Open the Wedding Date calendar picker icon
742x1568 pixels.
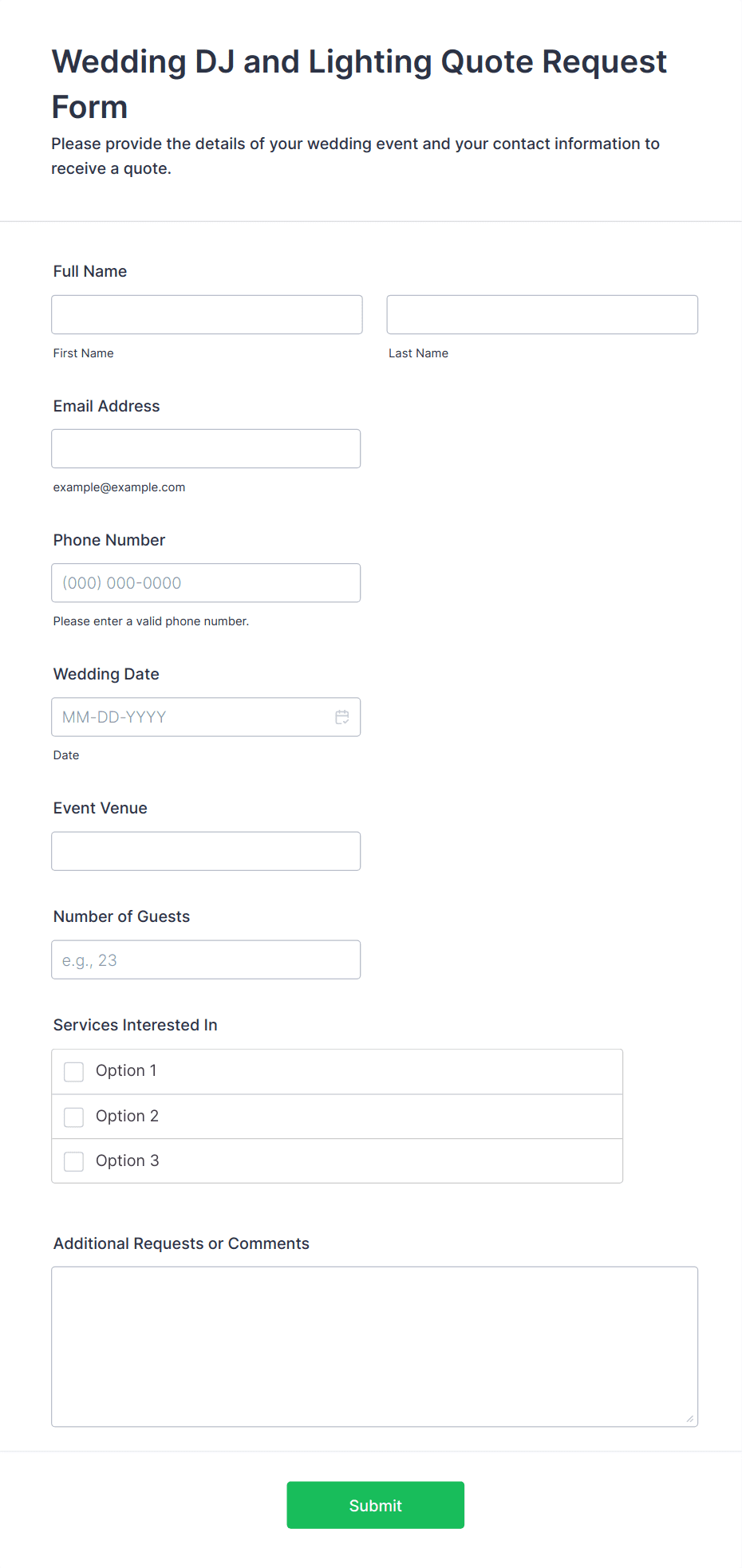pos(342,717)
